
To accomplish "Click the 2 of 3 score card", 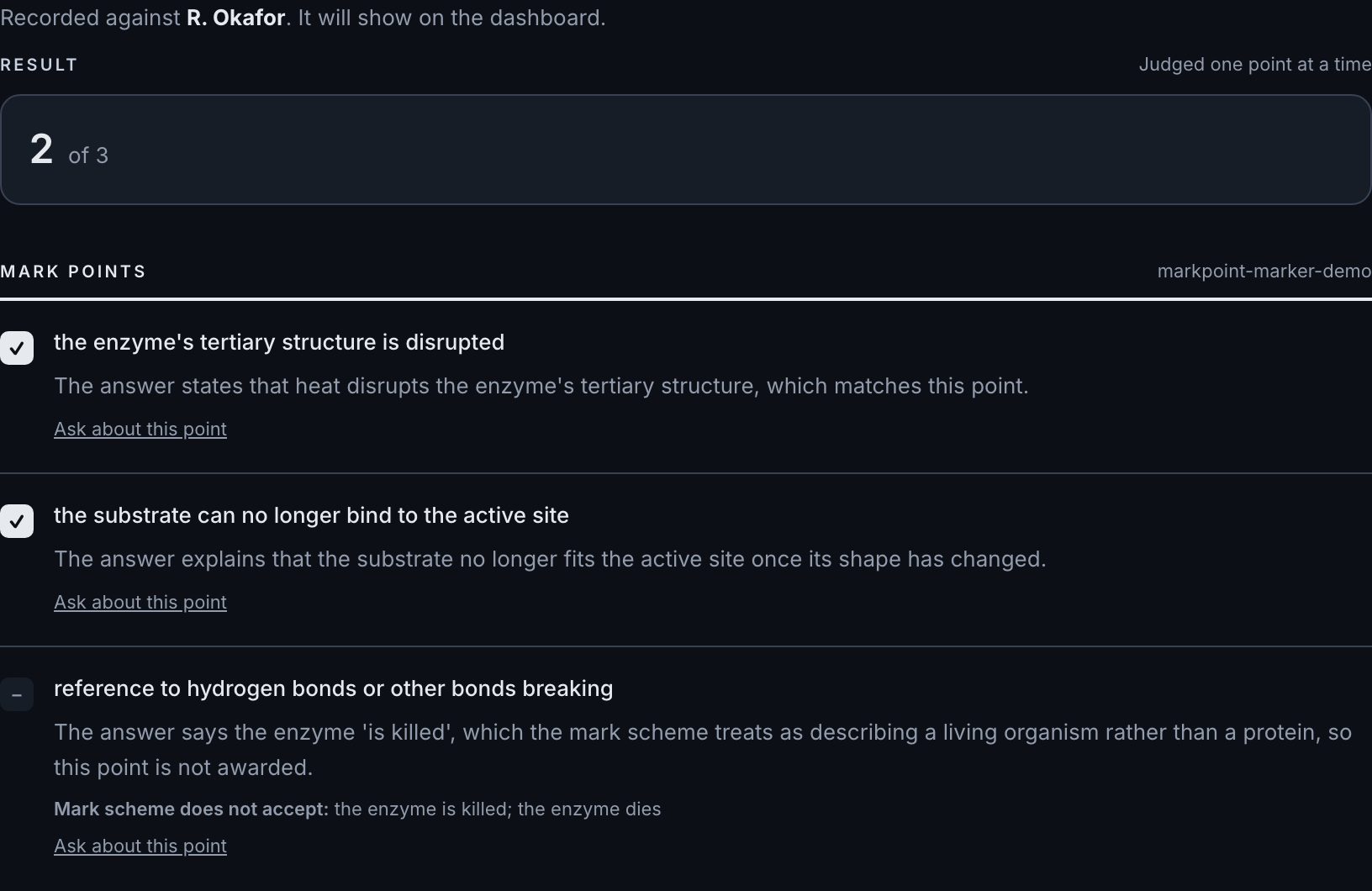I will (686, 150).
